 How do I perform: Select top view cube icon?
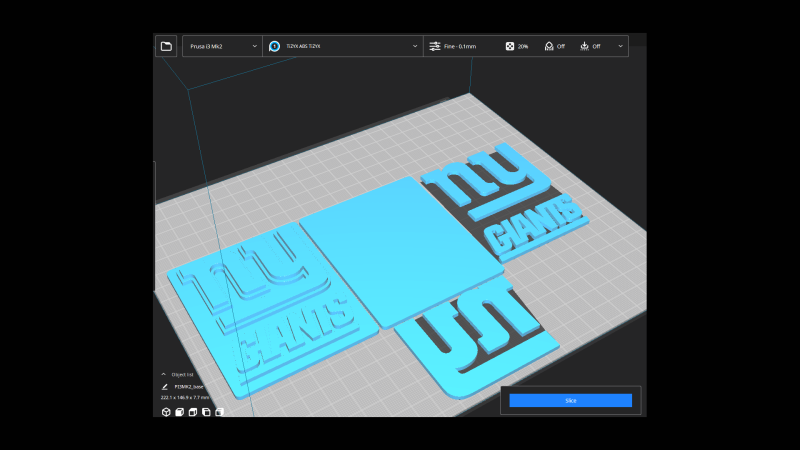click(x=192, y=411)
